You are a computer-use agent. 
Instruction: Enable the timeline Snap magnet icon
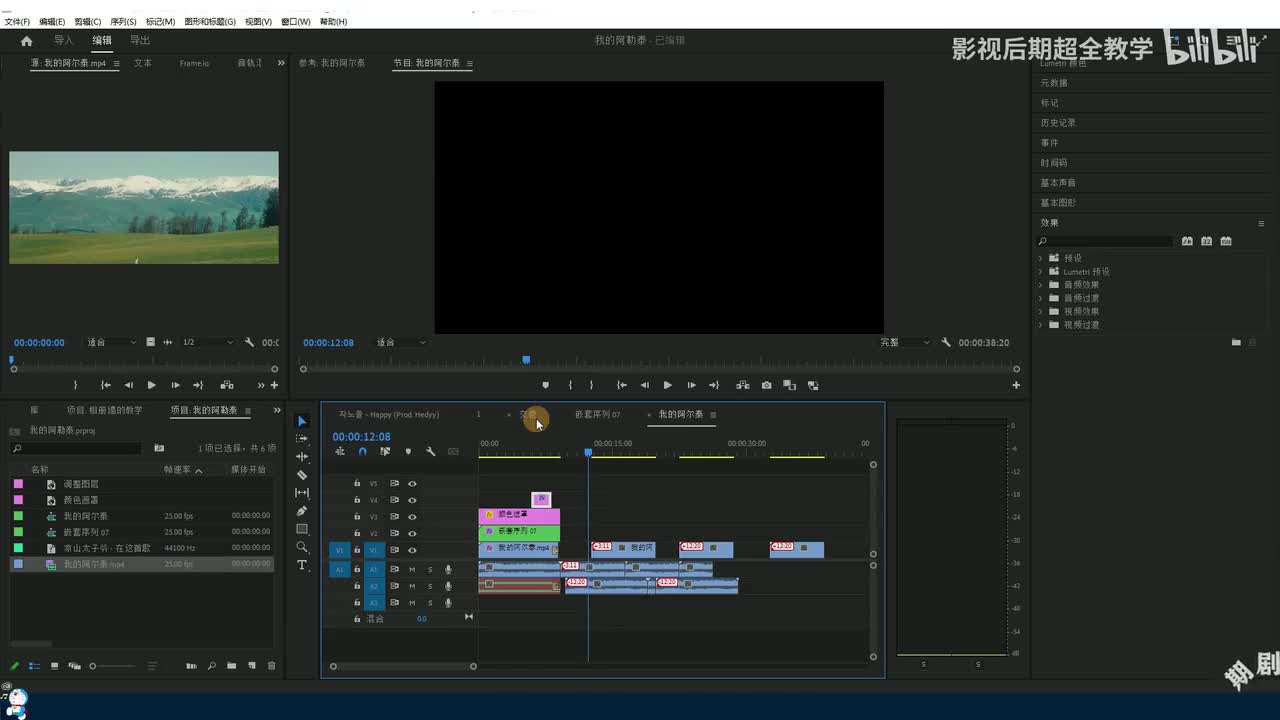[x=362, y=452]
